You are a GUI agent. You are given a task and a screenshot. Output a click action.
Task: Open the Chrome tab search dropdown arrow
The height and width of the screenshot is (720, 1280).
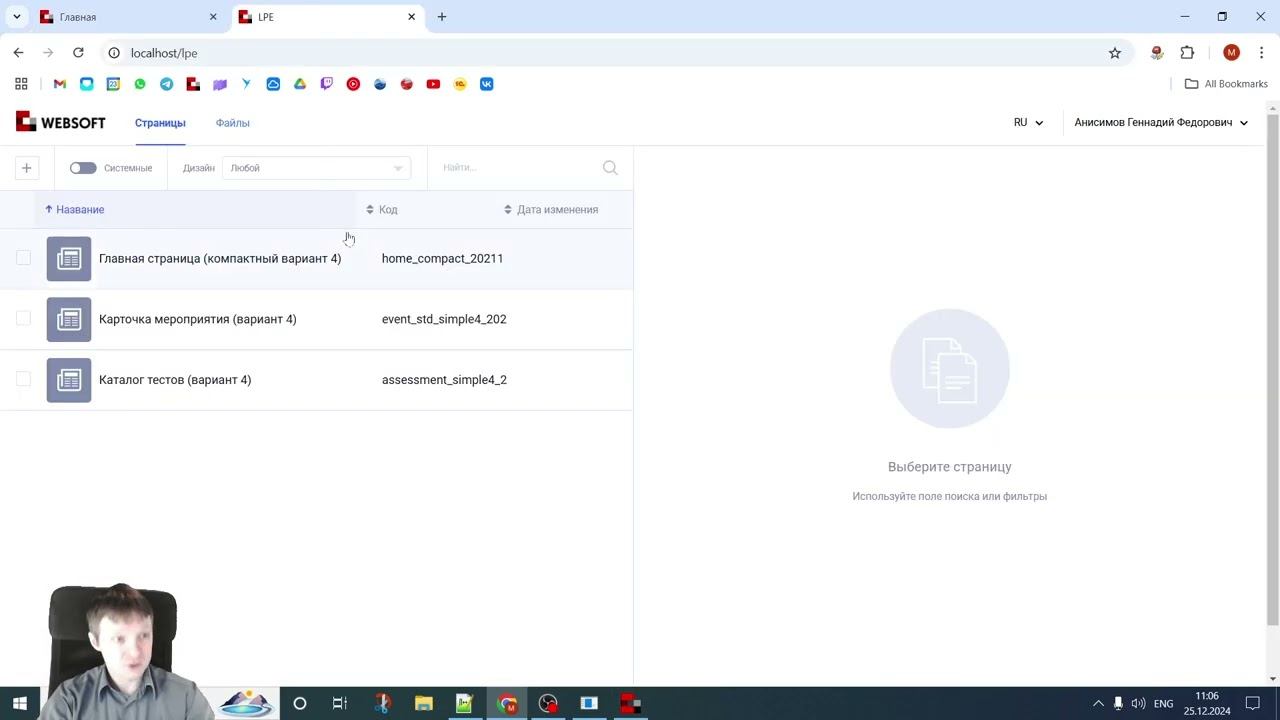[x=16, y=17]
